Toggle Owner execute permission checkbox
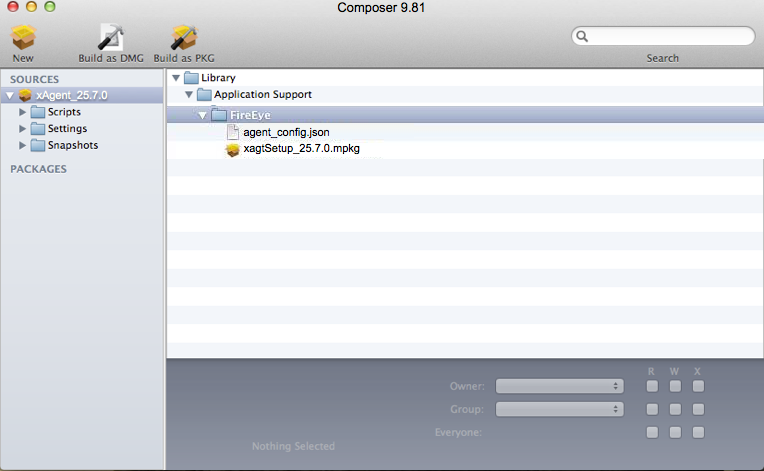The width and height of the screenshot is (764, 471). pos(698,386)
